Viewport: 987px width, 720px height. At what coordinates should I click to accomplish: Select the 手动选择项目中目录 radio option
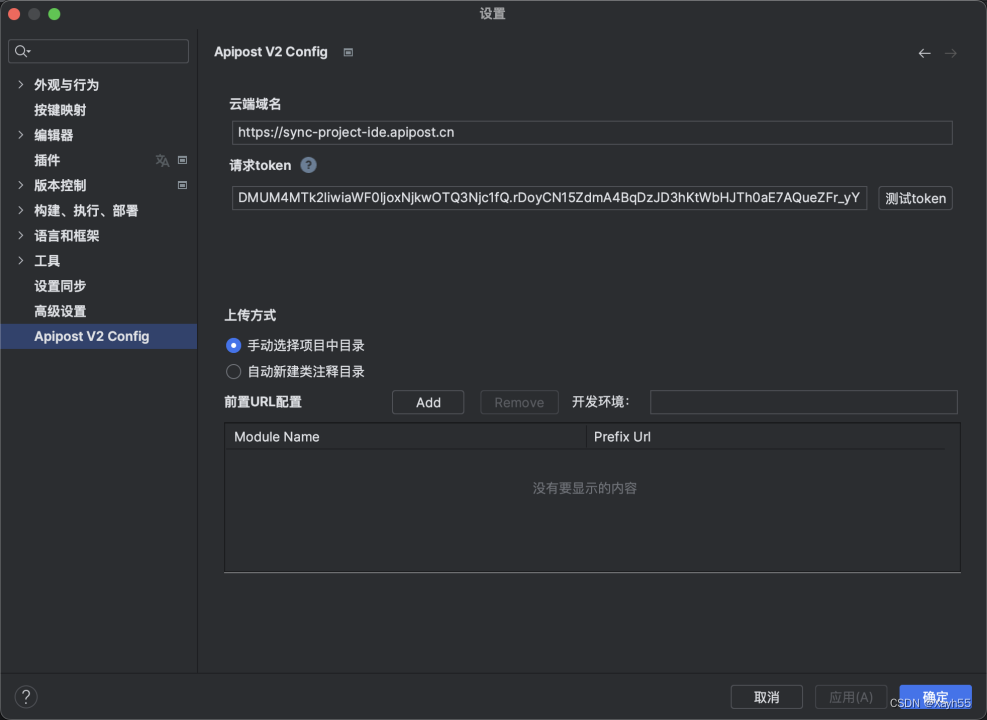click(233, 345)
